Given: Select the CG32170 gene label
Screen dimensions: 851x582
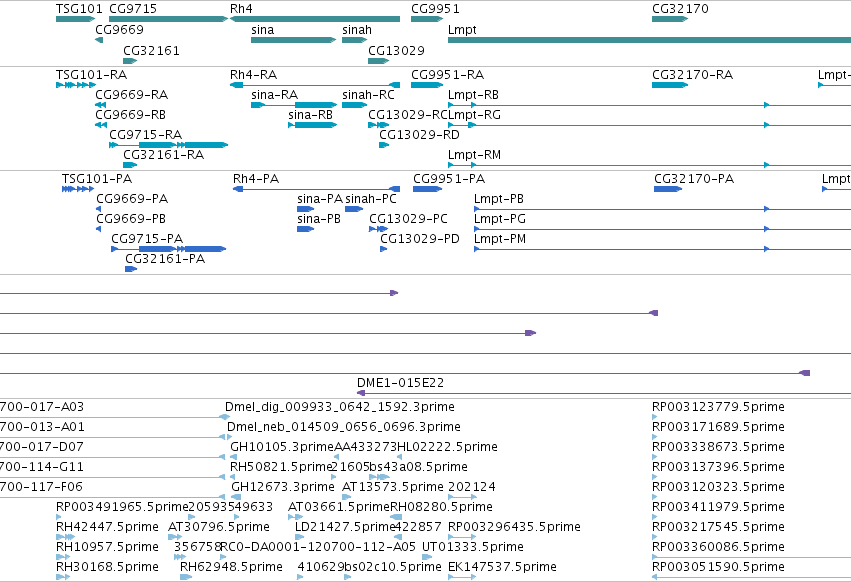Looking at the screenshot, I should click(x=680, y=9).
